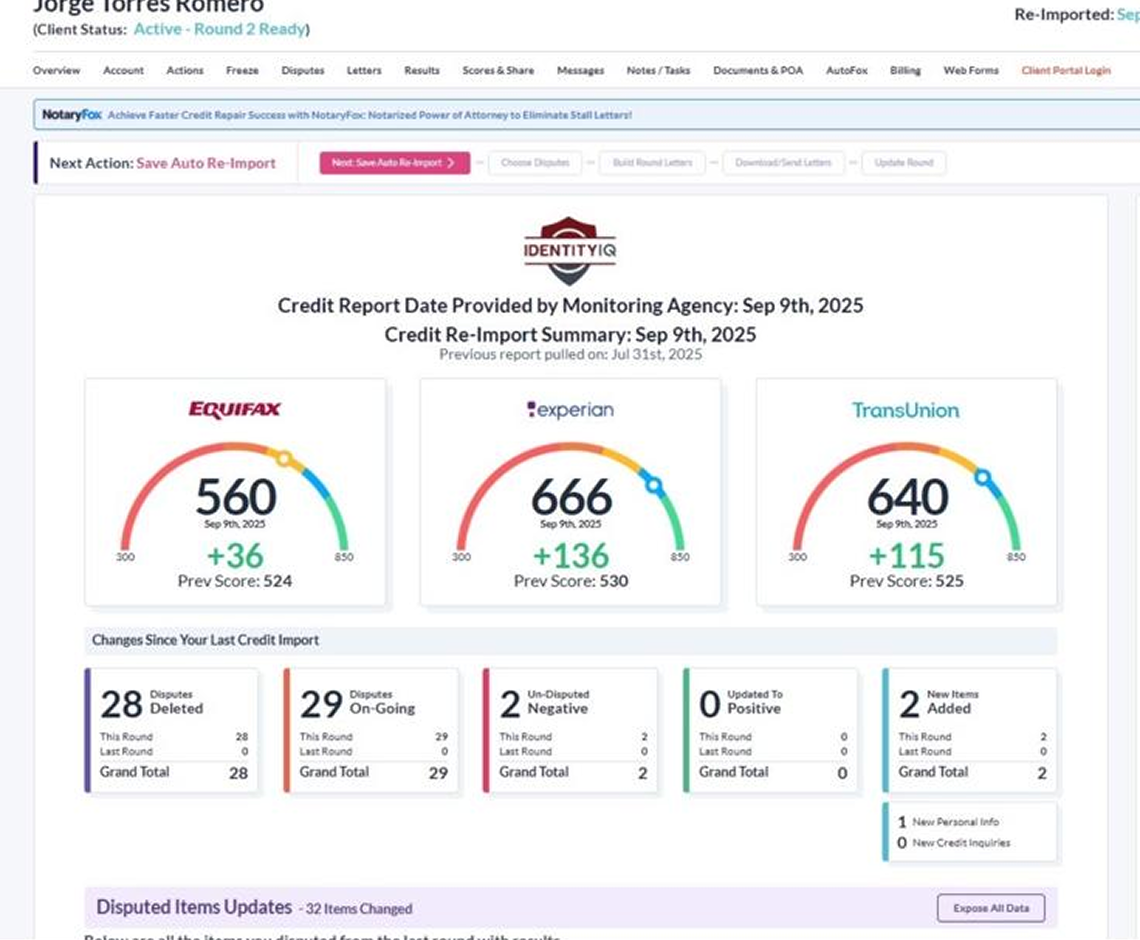1140x940 pixels.
Task: Click the TransUnion logo
Action: 905,410
